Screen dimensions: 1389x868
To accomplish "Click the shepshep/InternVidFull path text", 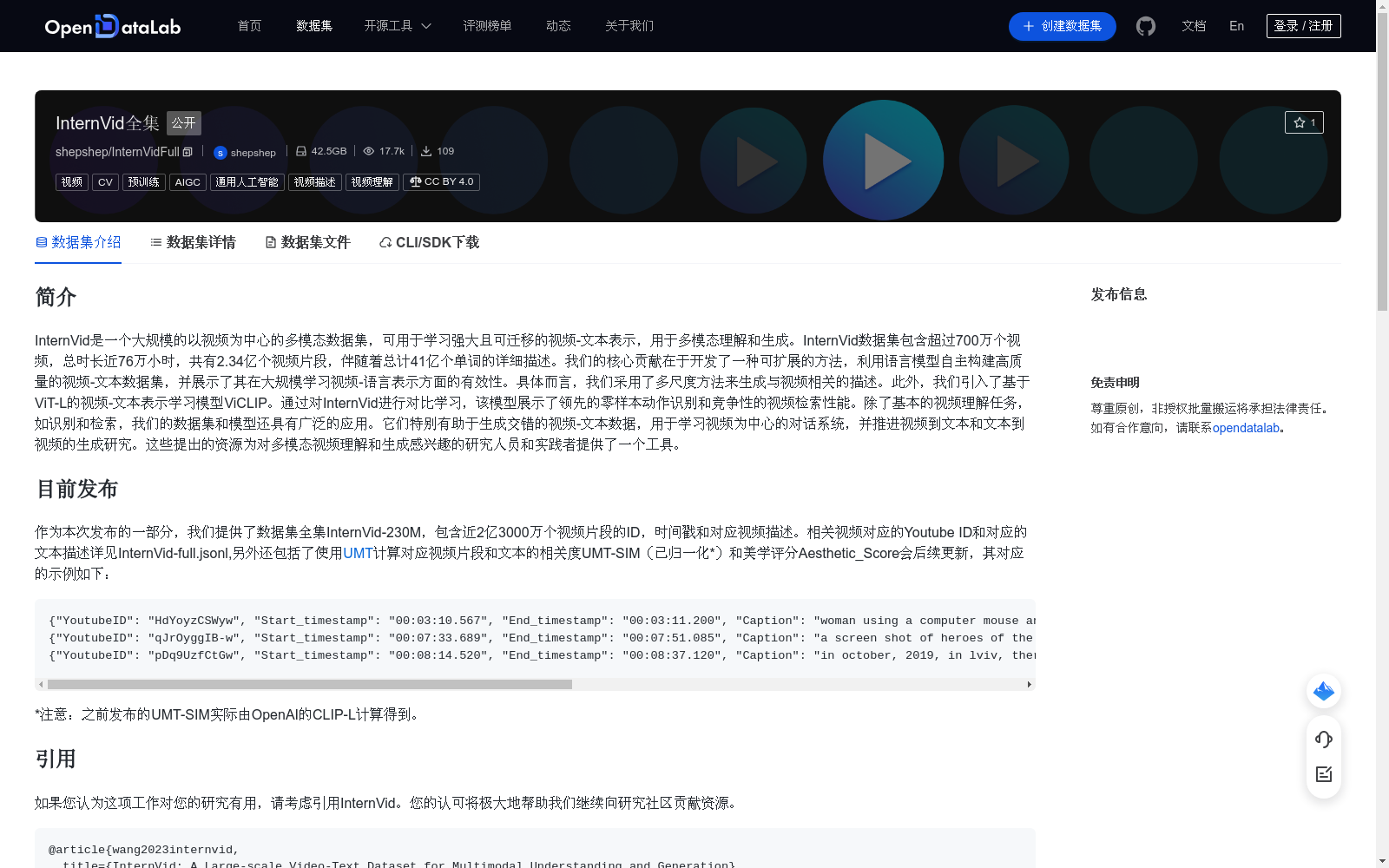I will 117,152.
